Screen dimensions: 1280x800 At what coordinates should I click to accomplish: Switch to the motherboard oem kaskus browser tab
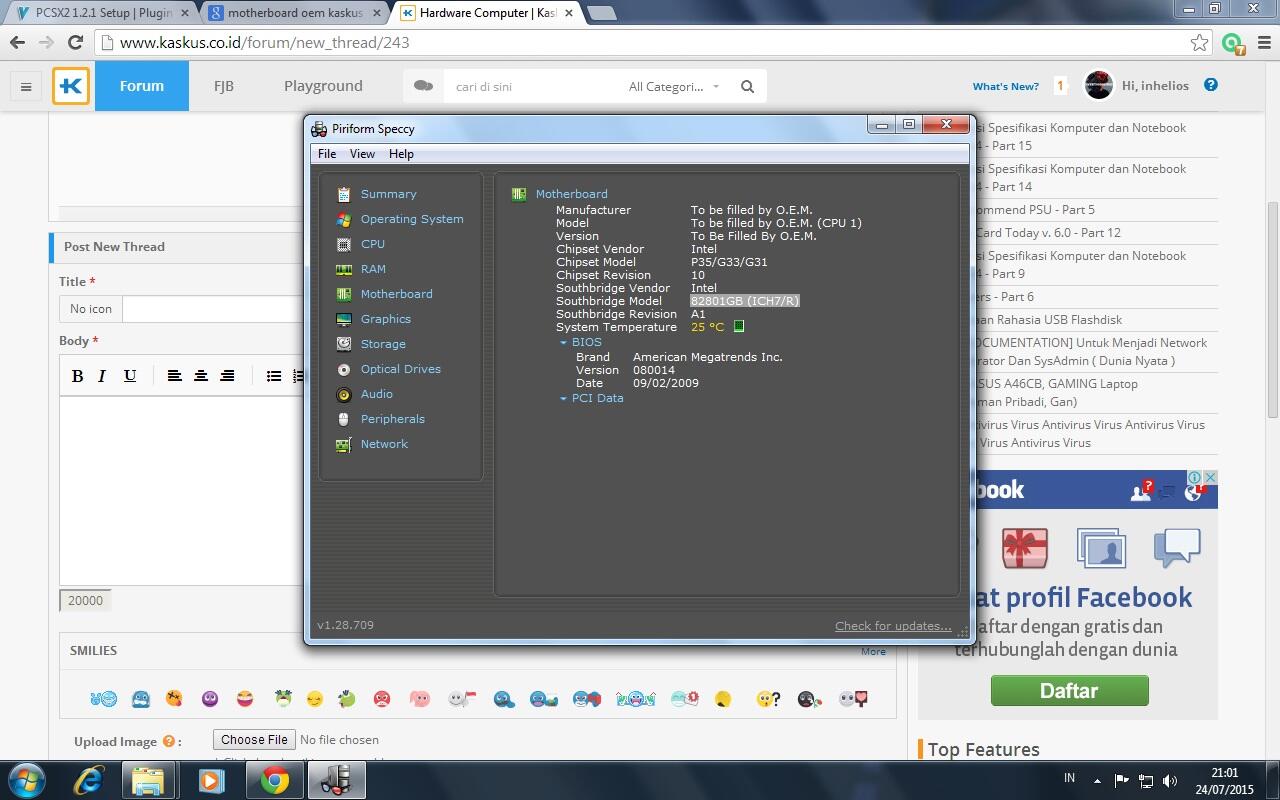coord(294,13)
